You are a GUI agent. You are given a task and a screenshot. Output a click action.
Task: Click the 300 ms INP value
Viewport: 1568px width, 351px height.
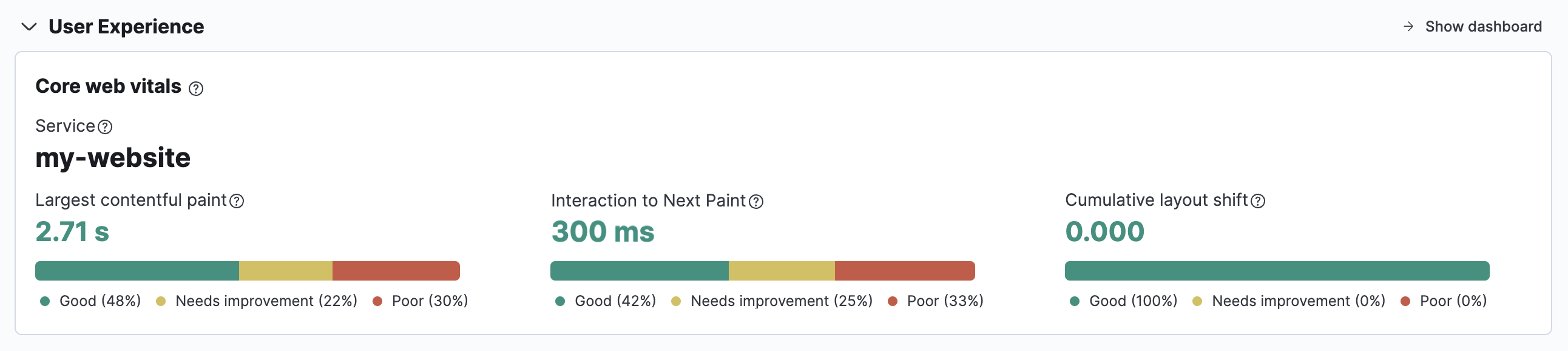point(603,232)
